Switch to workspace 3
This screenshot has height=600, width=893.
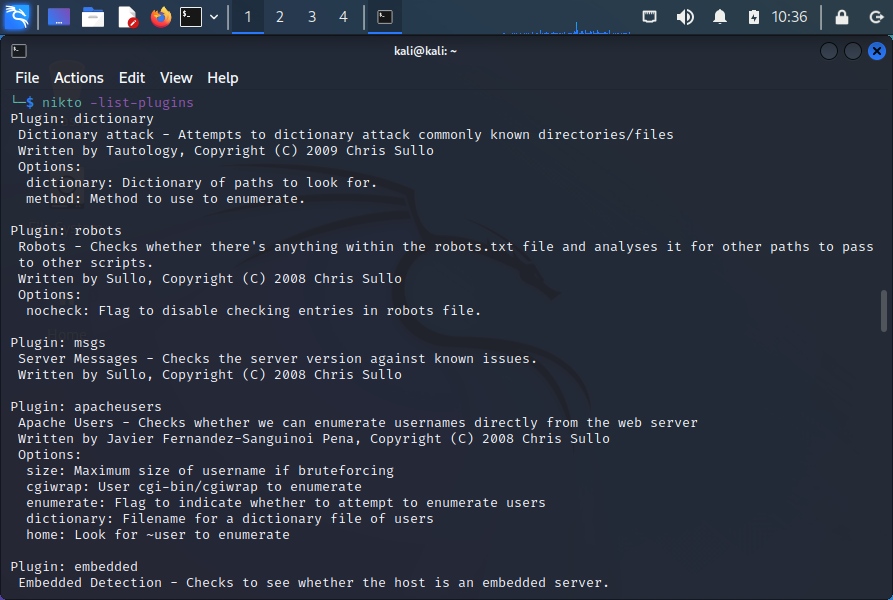pyautogui.click(x=312, y=17)
